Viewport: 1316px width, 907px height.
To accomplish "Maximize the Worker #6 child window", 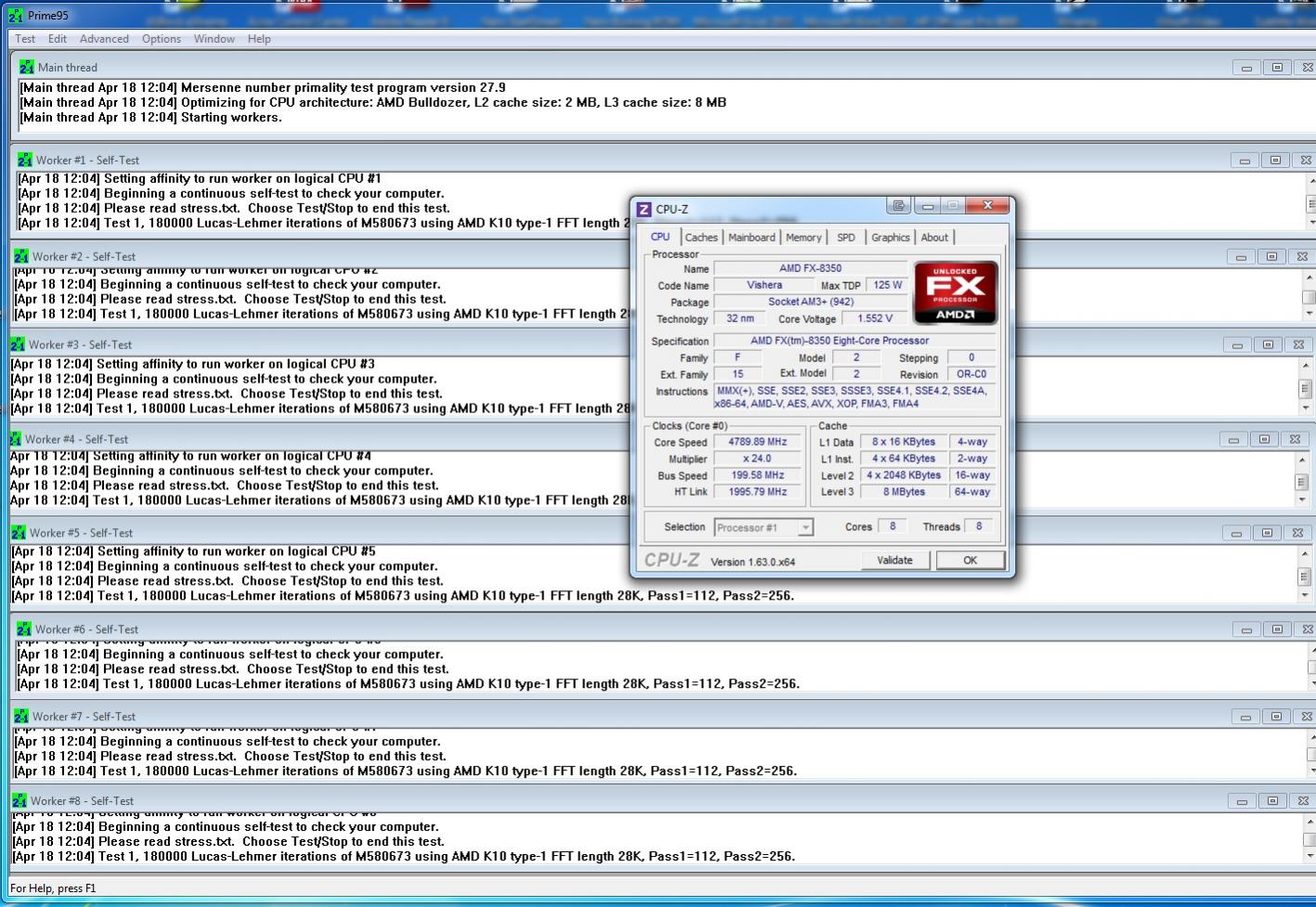I will [x=1277, y=629].
